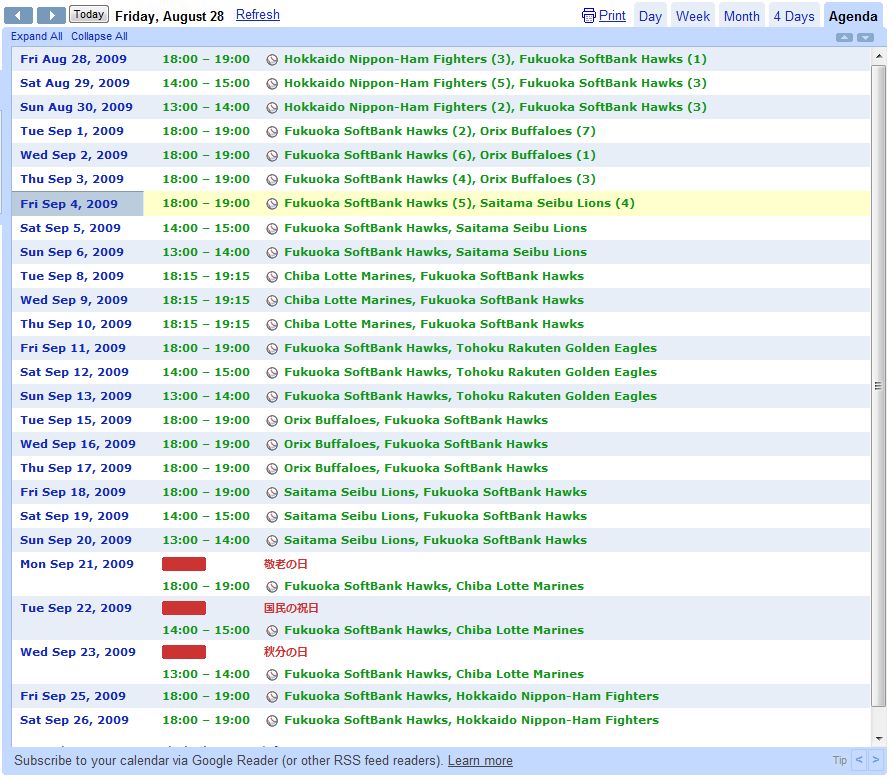894x779 pixels.
Task: Click clock icon for Sun Aug 30 event
Action: (273, 107)
